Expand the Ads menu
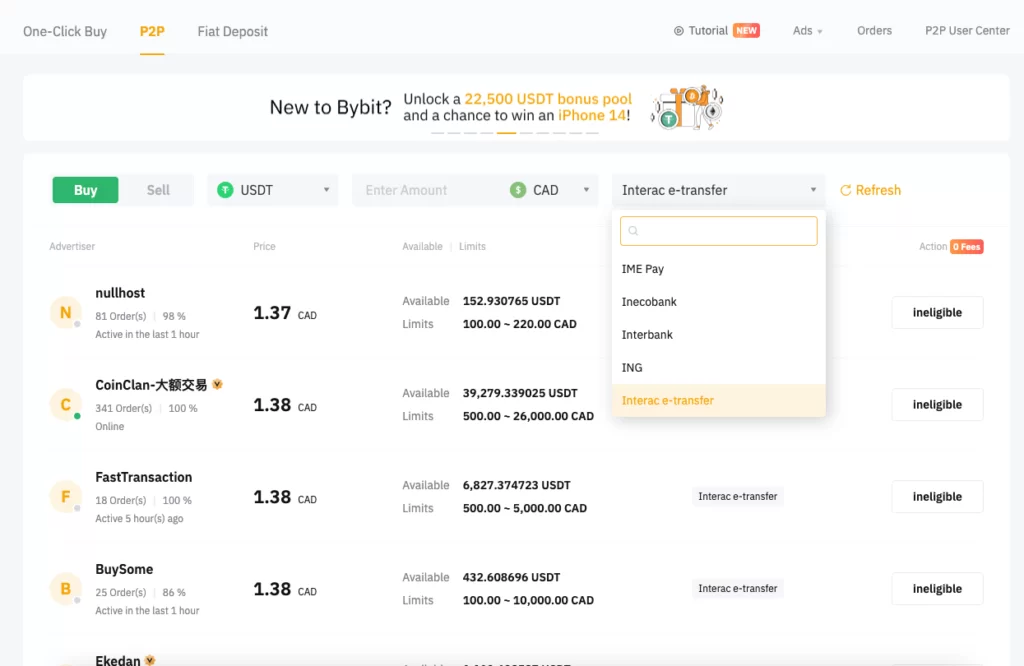 pyautogui.click(x=807, y=31)
